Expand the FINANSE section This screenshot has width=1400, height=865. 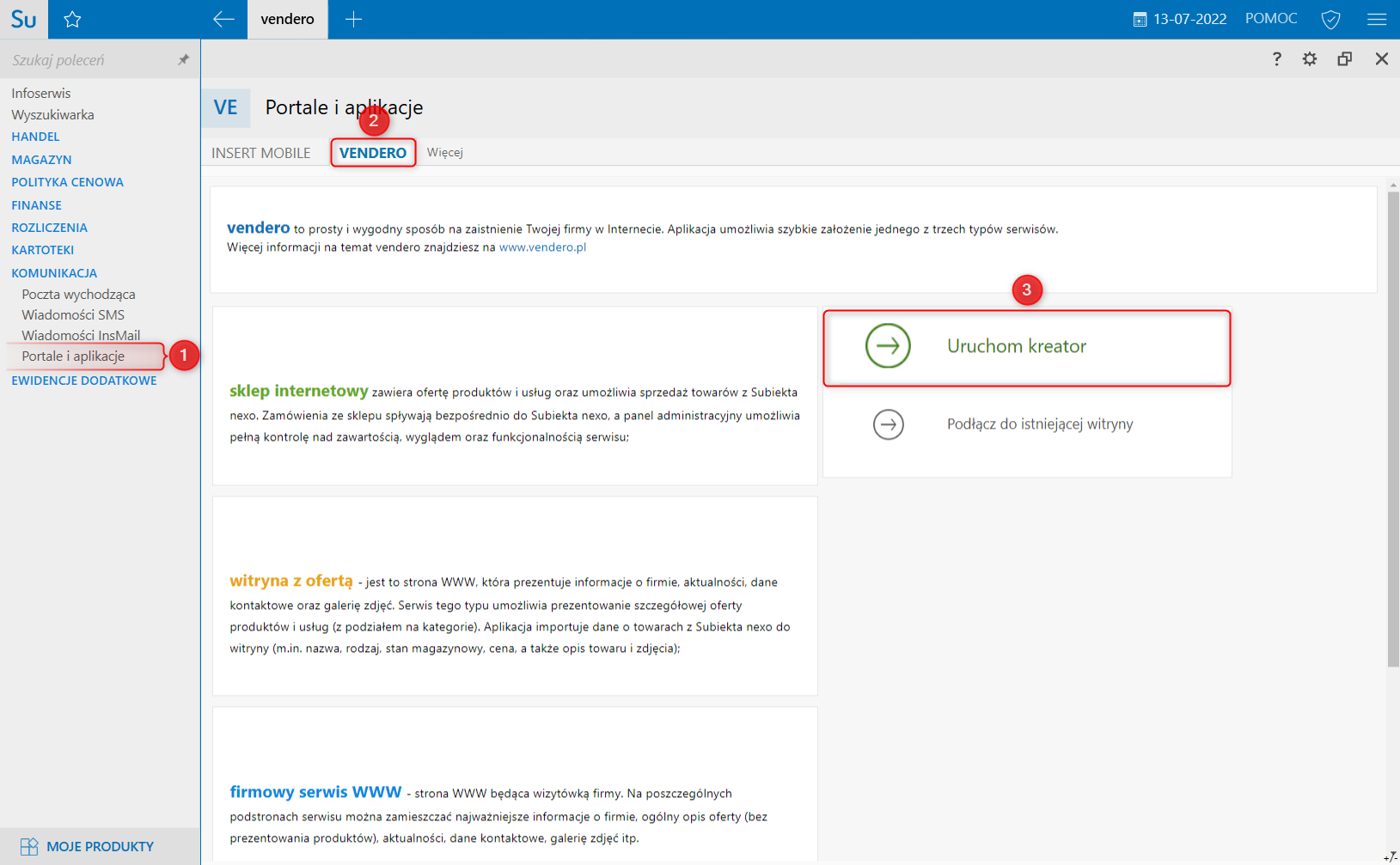36,205
